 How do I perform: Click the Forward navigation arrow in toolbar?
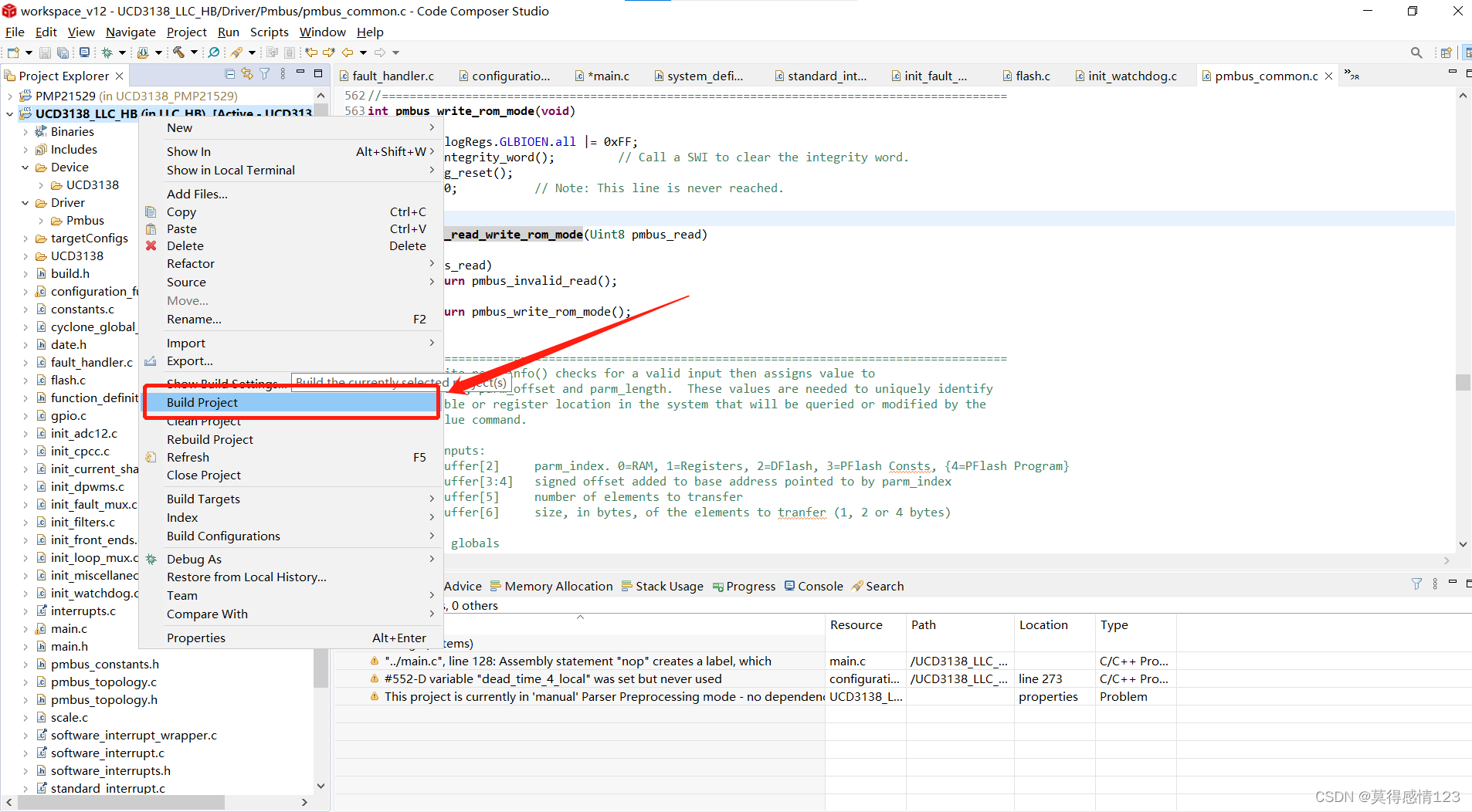click(x=380, y=52)
